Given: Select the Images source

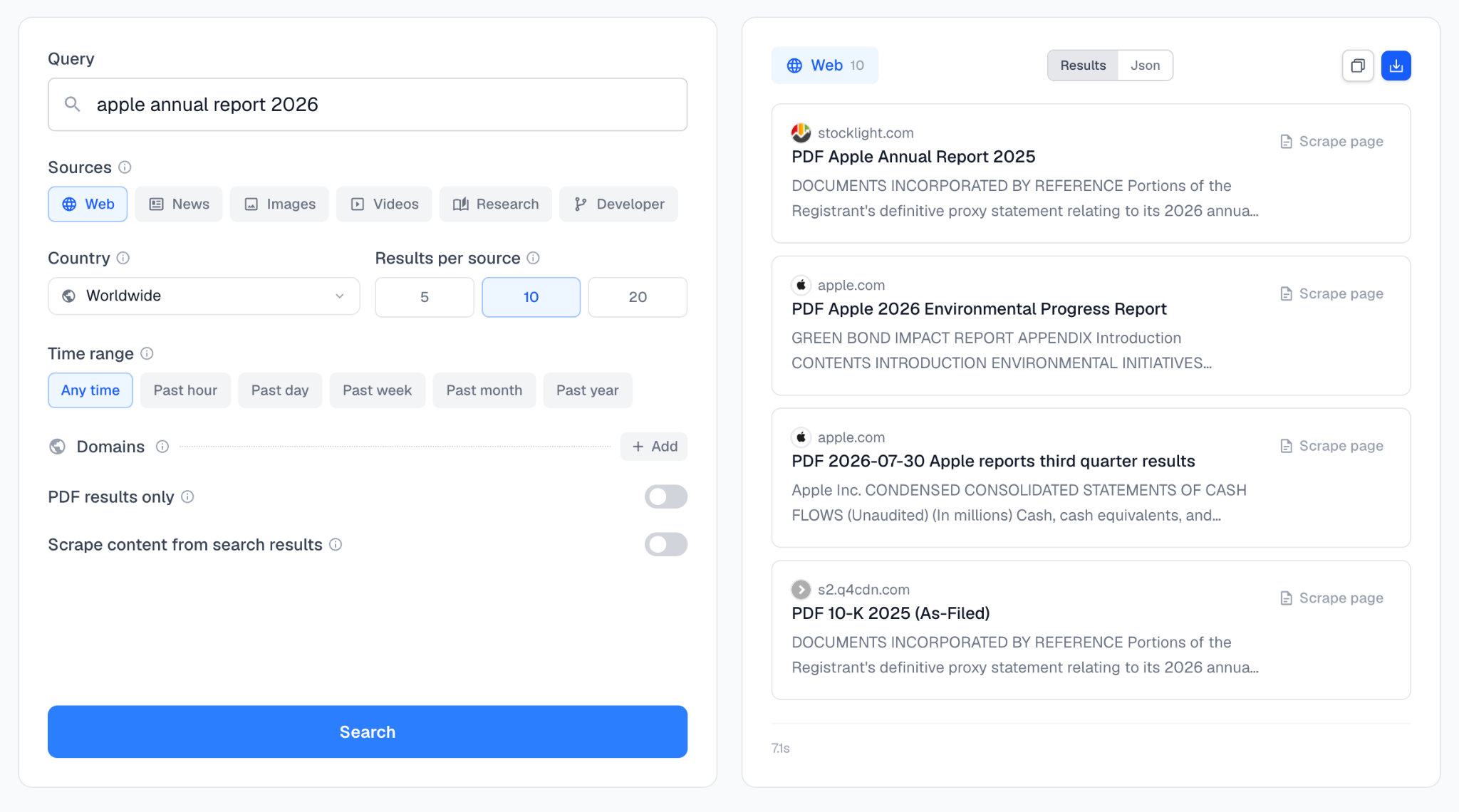Looking at the screenshot, I should (x=279, y=204).
